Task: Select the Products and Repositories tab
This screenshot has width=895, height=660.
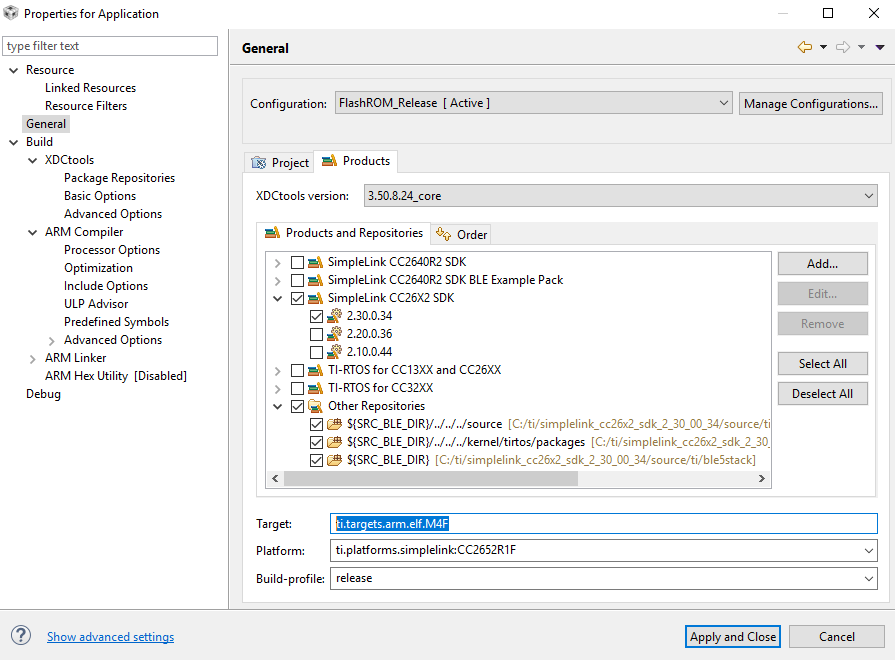Action: (x=344, y=233)
